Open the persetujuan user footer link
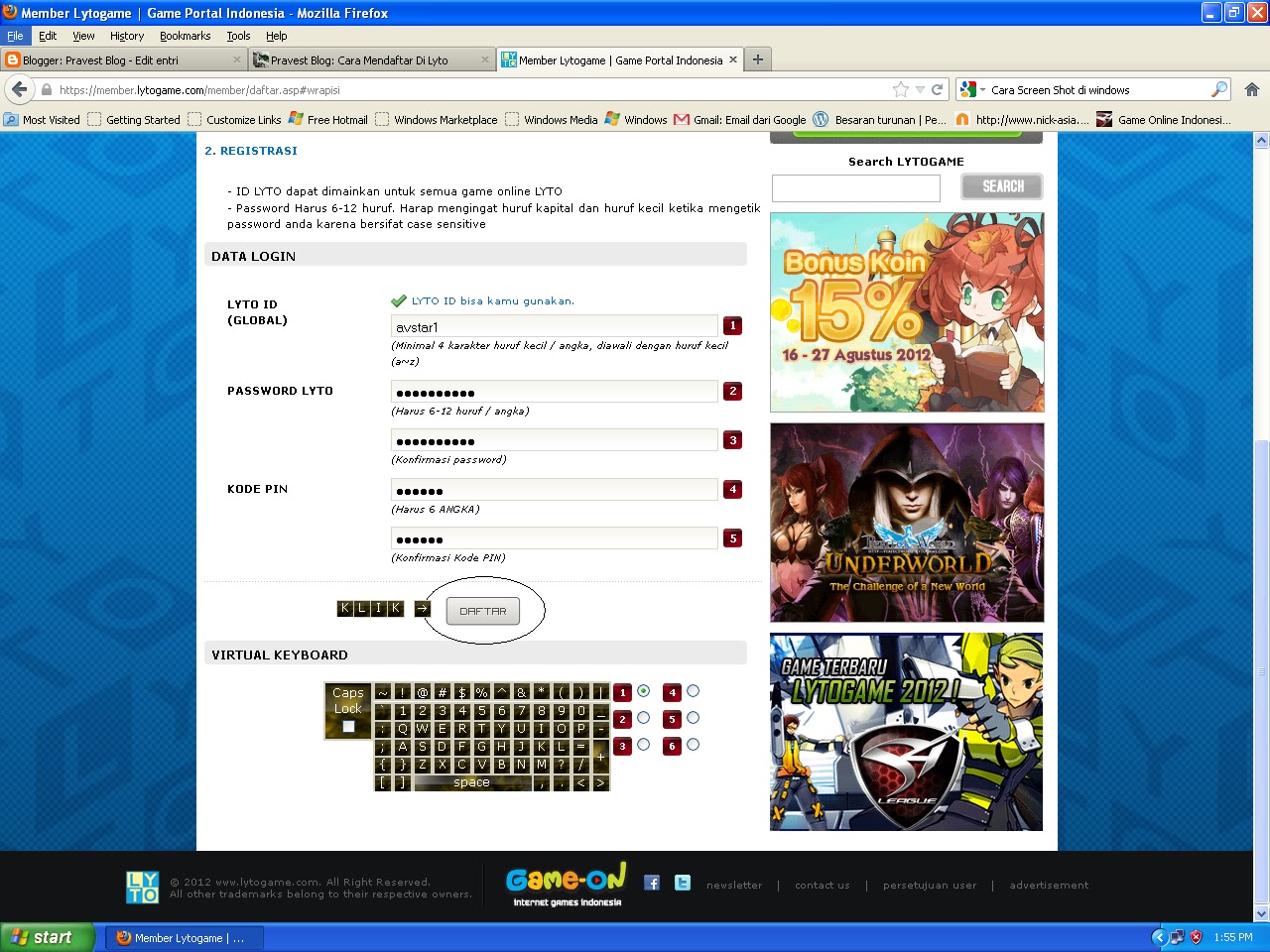Viewport: 1270px width, 952px height. [x=930, y=886]
